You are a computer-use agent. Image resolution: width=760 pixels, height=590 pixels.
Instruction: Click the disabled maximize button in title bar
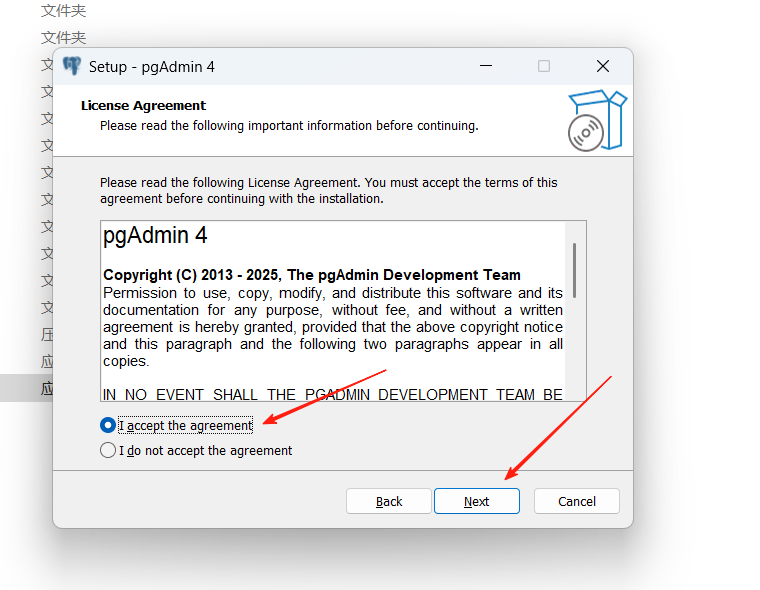tap(544, 66)
